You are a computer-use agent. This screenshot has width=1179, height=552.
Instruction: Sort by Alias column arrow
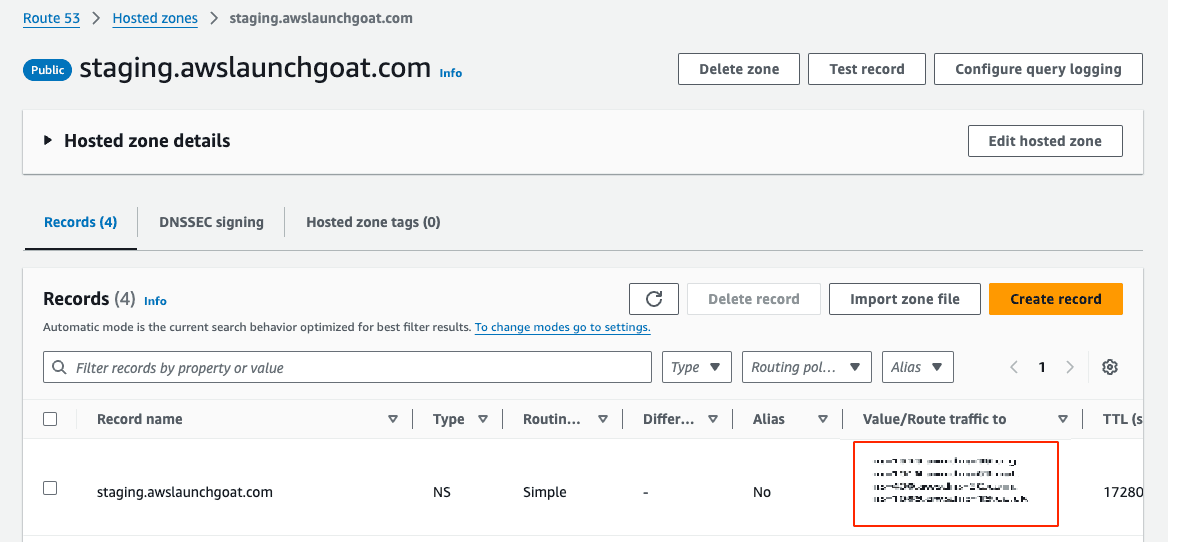(823, 420)
